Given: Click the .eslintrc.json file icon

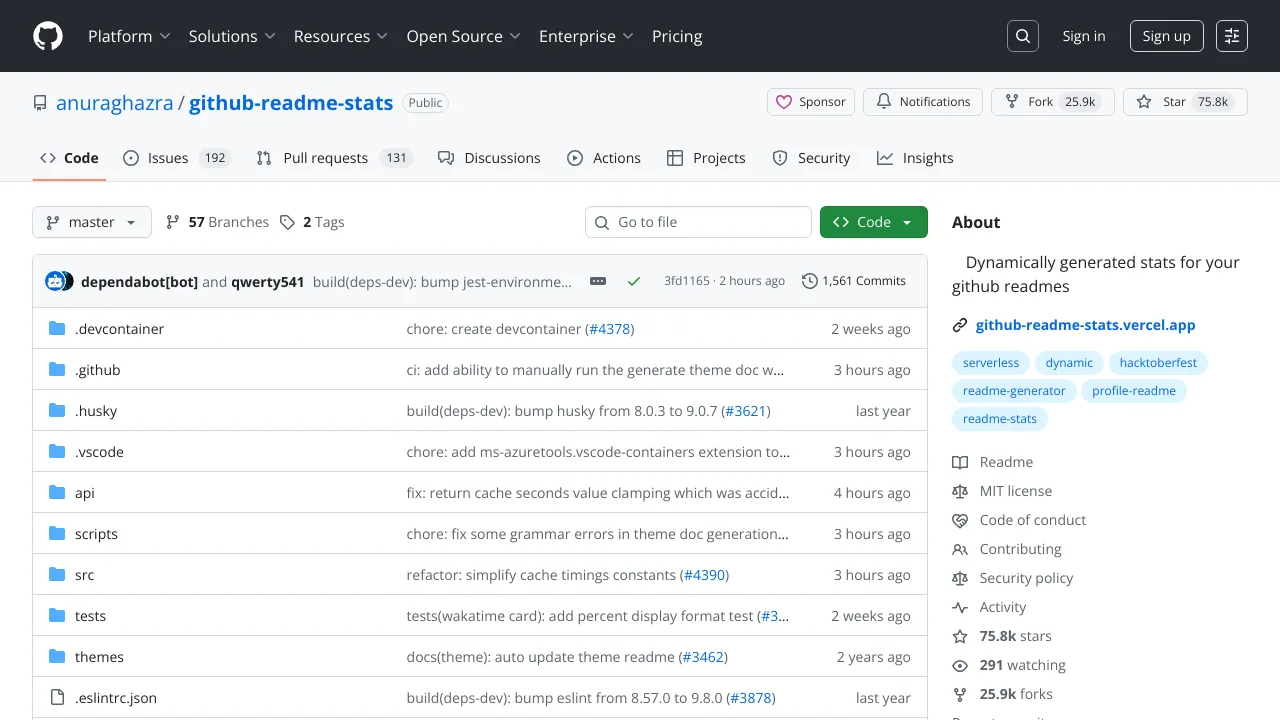Looking at the screenshot, I should pyautogui.click(x=57, y=697).
